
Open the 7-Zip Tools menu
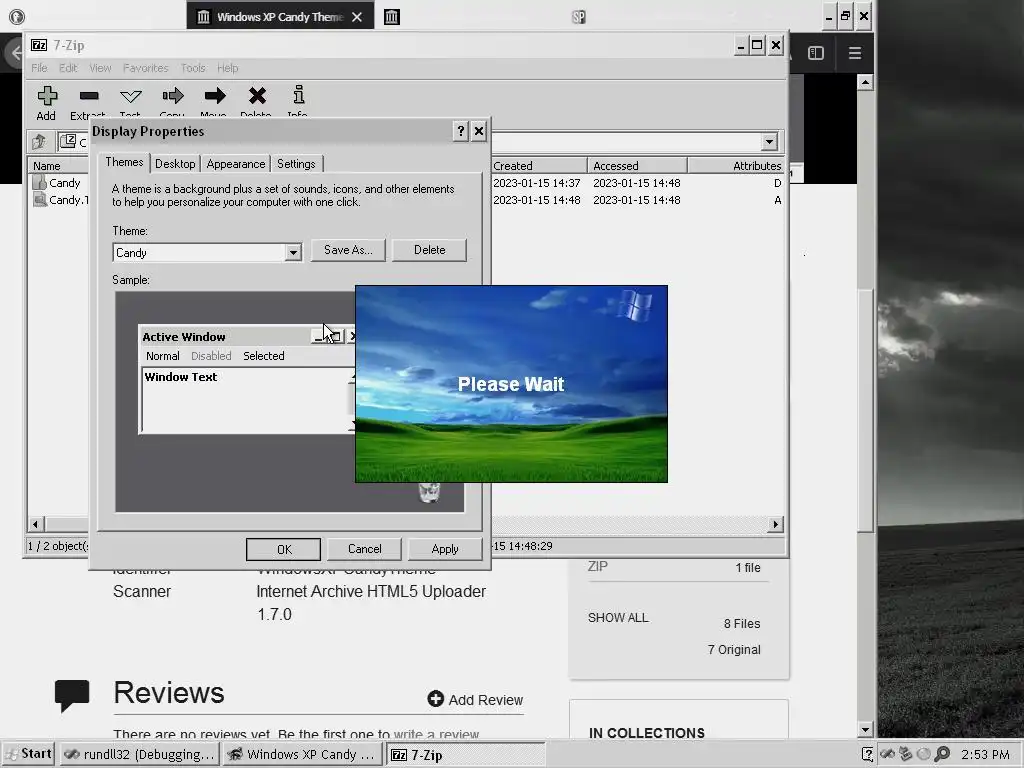click(193, 68)
